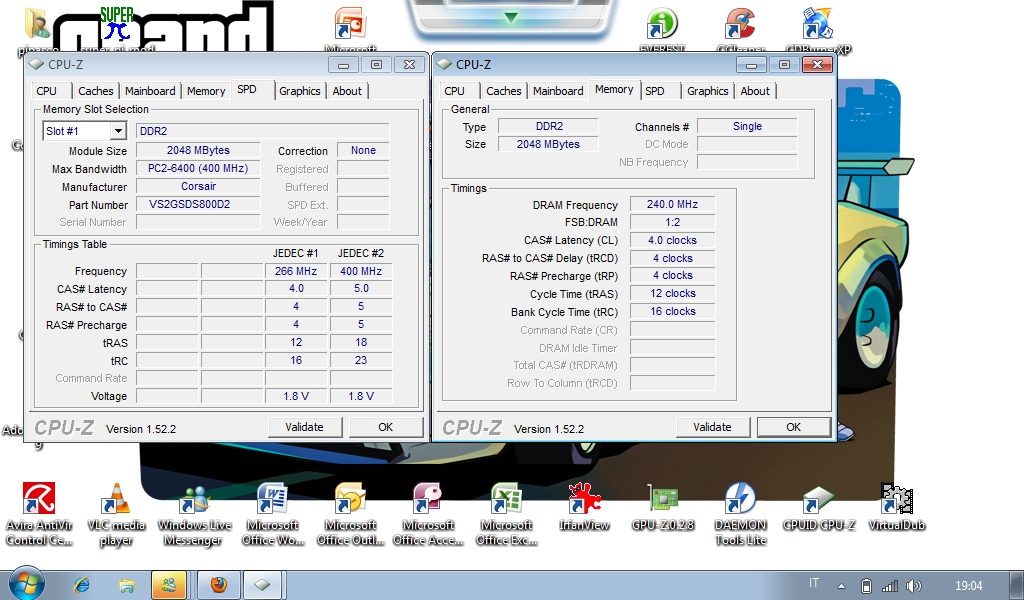Switch to Mainboard tab in SPD window
1024x600 pixels.
click(150, 91)
